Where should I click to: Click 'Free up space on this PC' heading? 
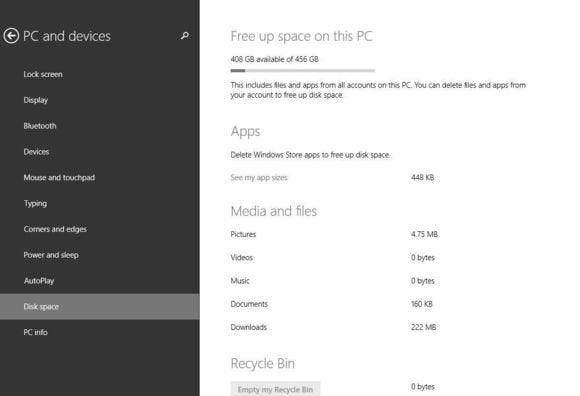click(301, 36)
